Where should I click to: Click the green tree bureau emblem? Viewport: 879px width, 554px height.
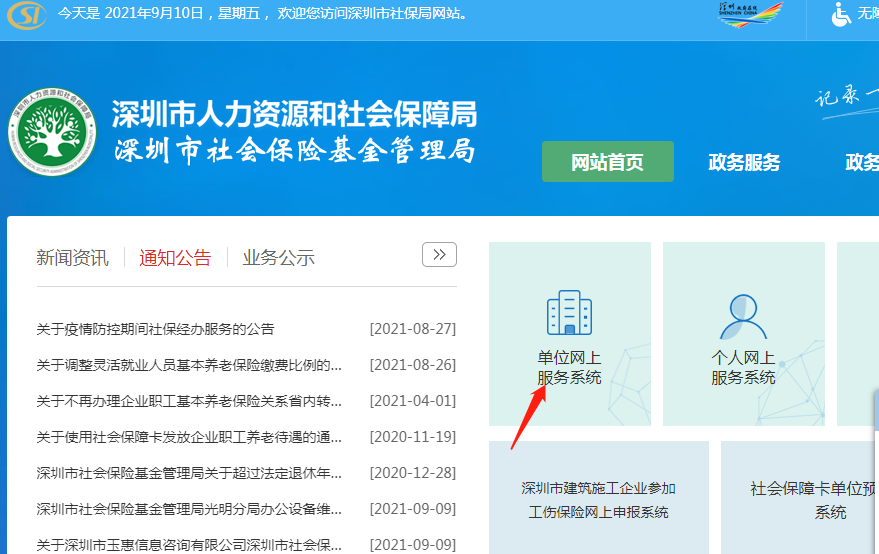pyautogui.click(x=52, y=131)
